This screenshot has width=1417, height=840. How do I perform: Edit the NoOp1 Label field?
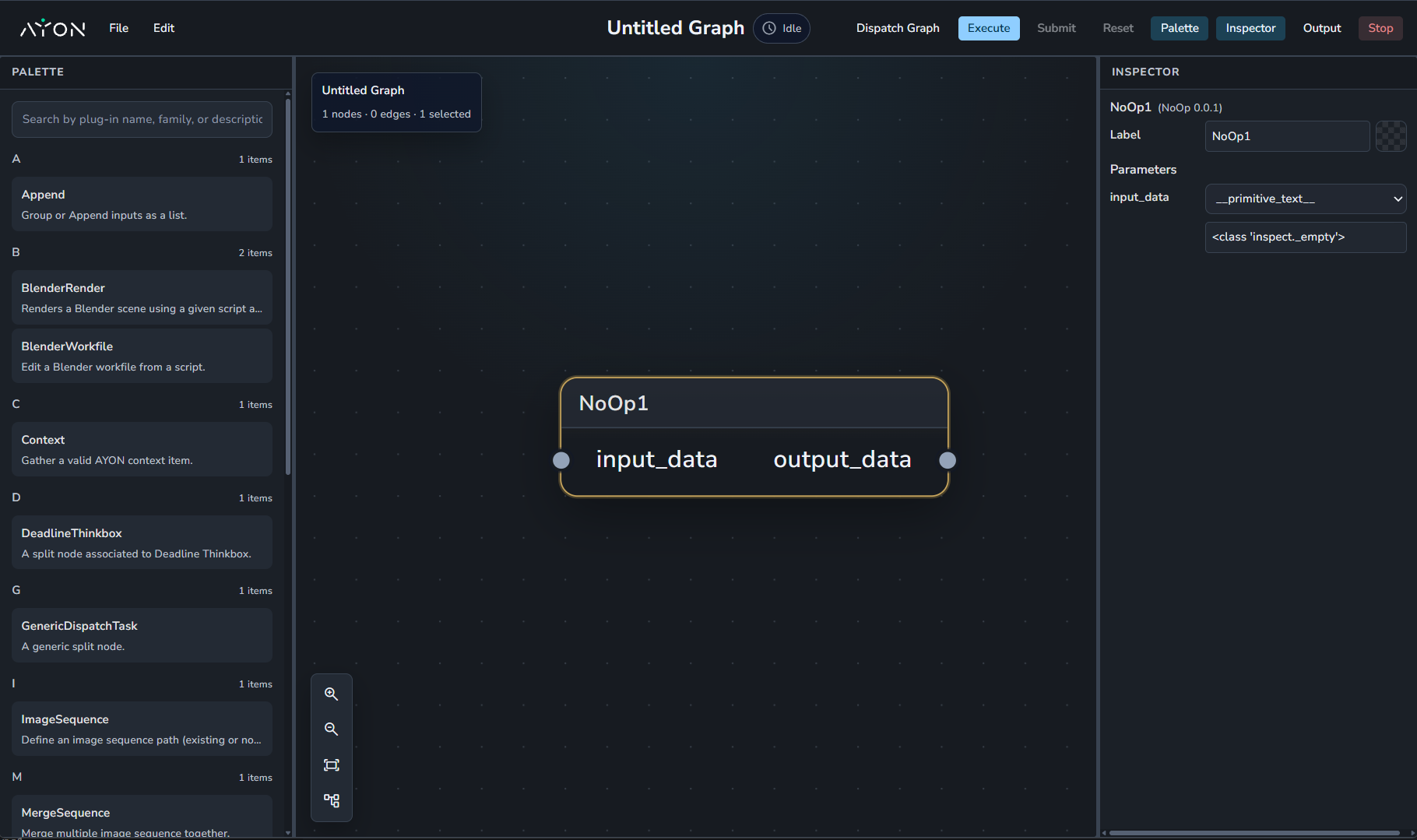[x=1287, y=136]
